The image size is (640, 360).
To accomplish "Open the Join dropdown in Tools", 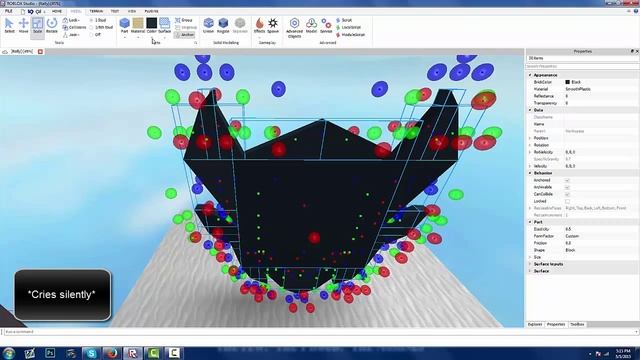I will [71, 35].
